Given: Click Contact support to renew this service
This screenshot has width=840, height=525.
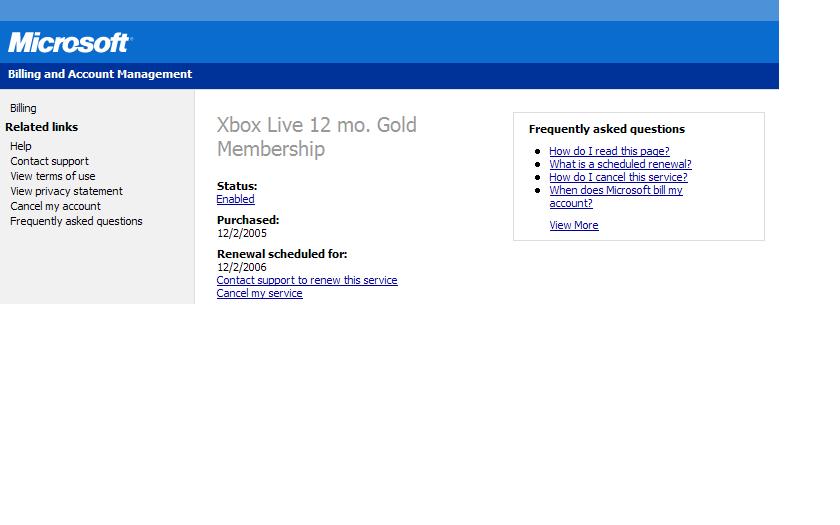Looking at the screenshot, I should [307, 280].
